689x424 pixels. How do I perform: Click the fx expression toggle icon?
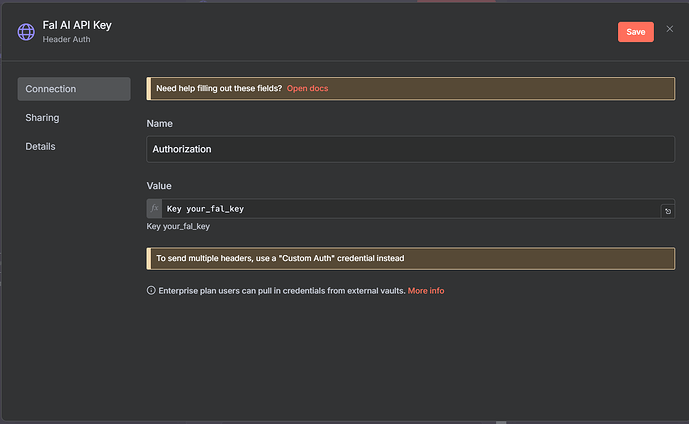click(x=154, y=209)
